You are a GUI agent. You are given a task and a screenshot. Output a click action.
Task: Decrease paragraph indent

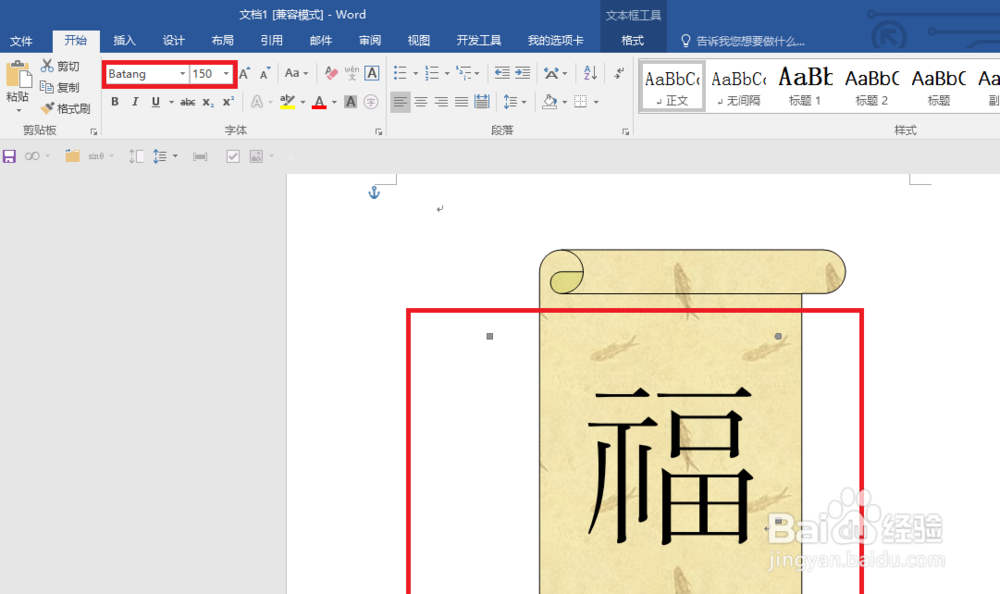click(502, 73)
